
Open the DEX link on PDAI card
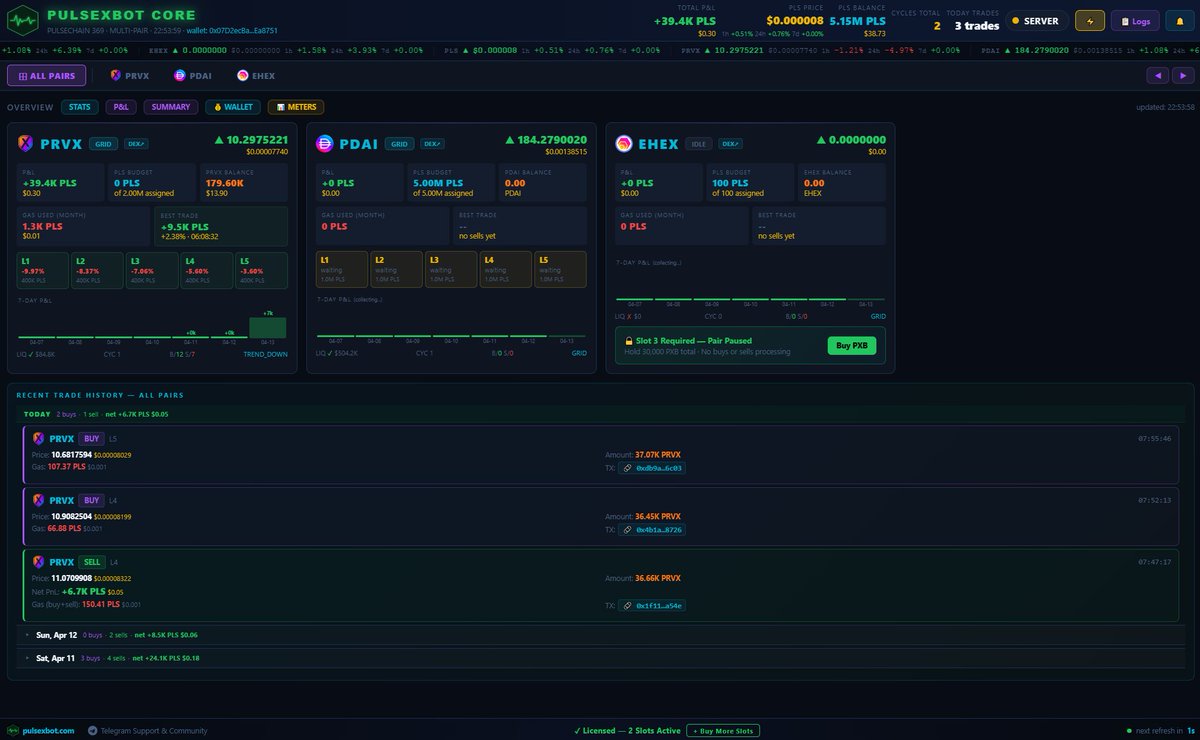pyautogui.click(x=430, y=144)
